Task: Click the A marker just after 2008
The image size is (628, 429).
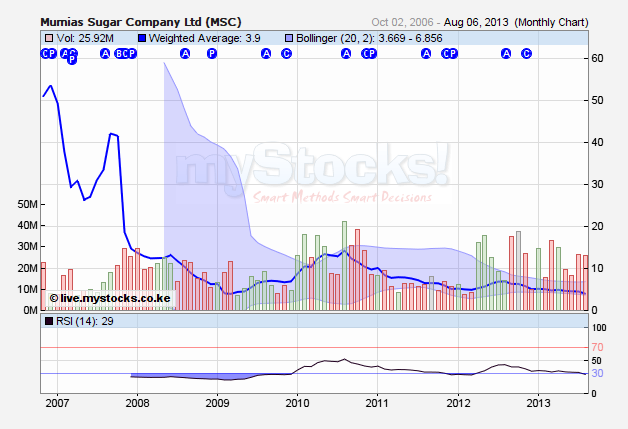Action: tap(185, 53)
